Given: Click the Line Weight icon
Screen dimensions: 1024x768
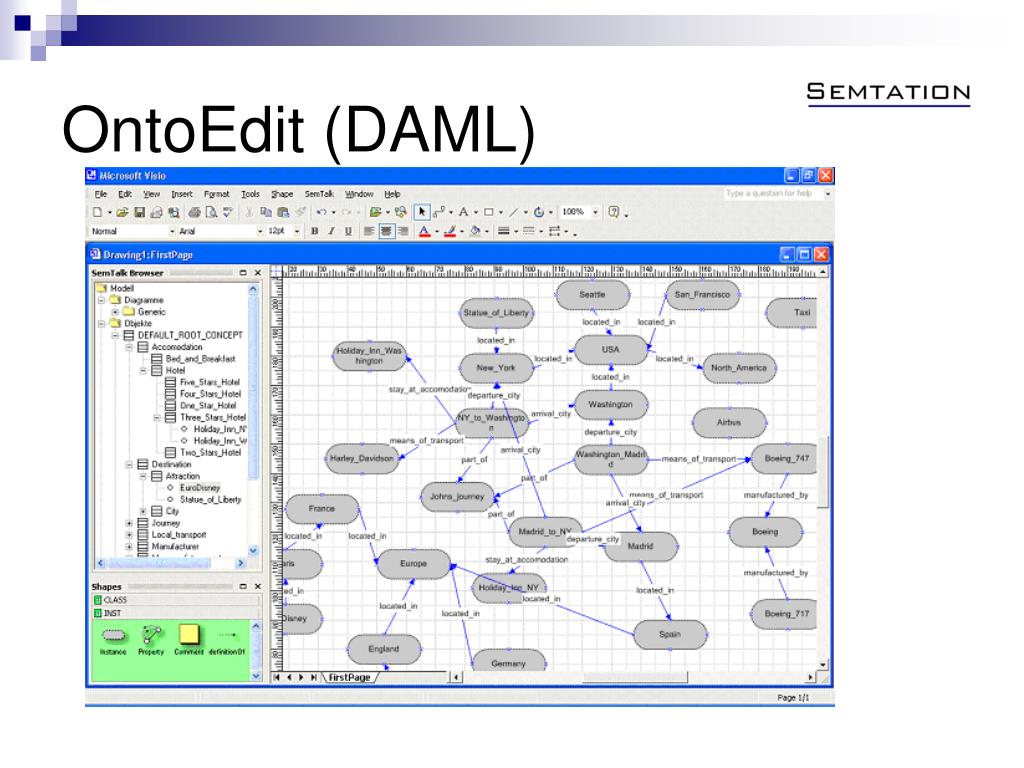Looking at the screenshot, I should coord(504,231).
